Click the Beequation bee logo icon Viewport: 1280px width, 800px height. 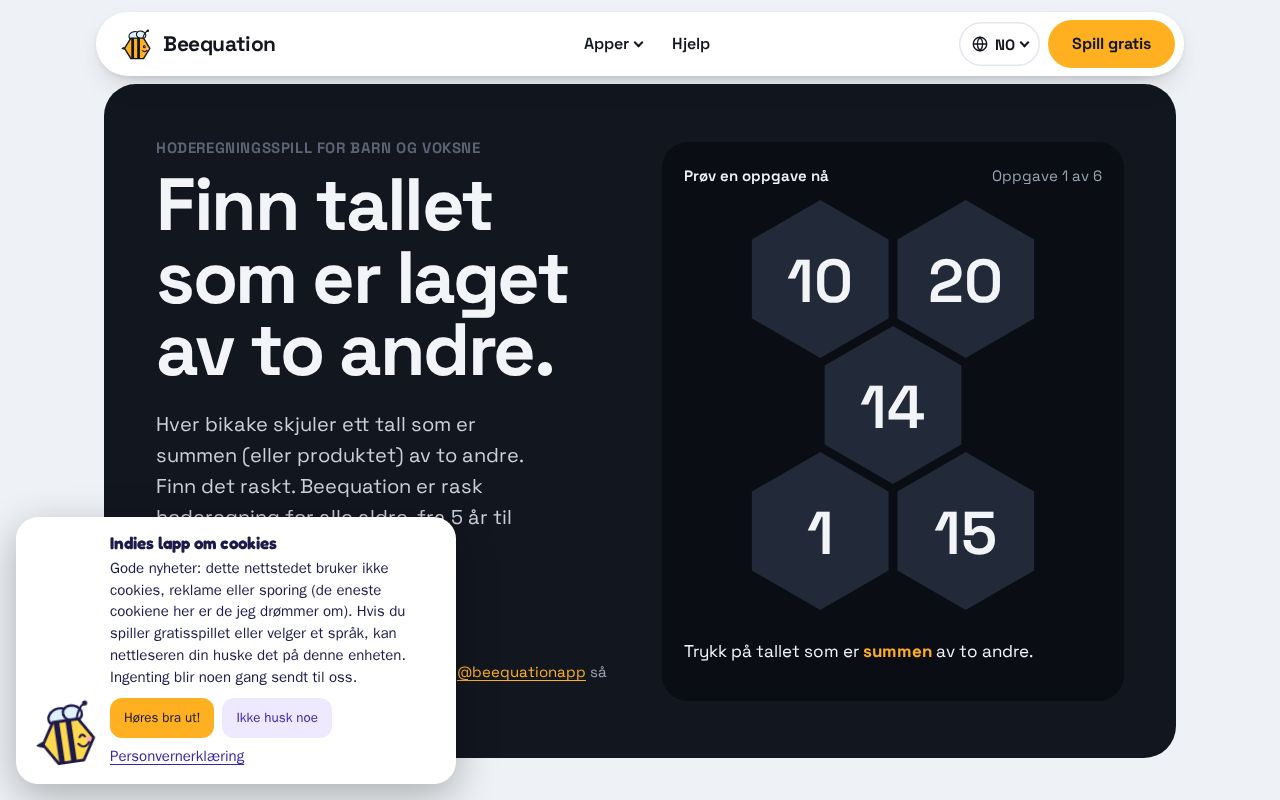tap(136, 44)
